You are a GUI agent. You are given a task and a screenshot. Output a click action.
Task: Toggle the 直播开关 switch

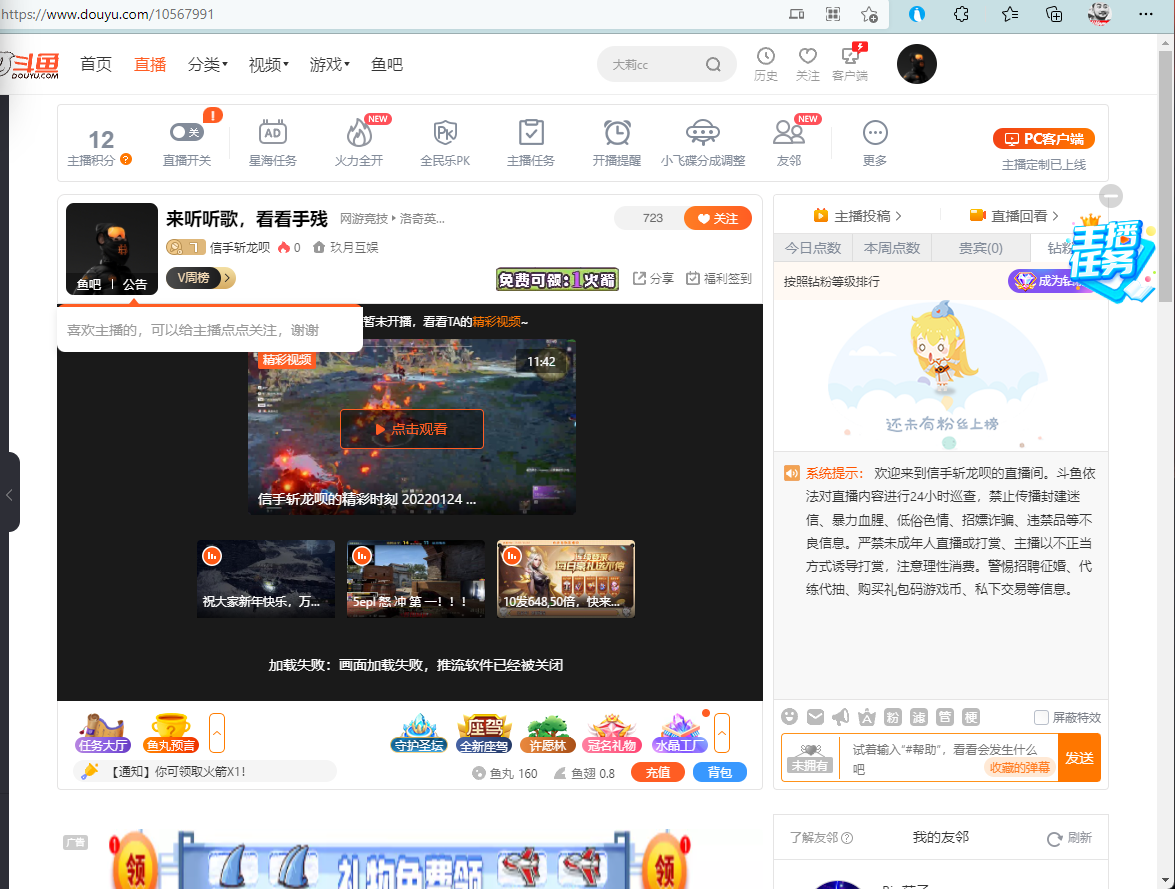click(x=187, y=133)
